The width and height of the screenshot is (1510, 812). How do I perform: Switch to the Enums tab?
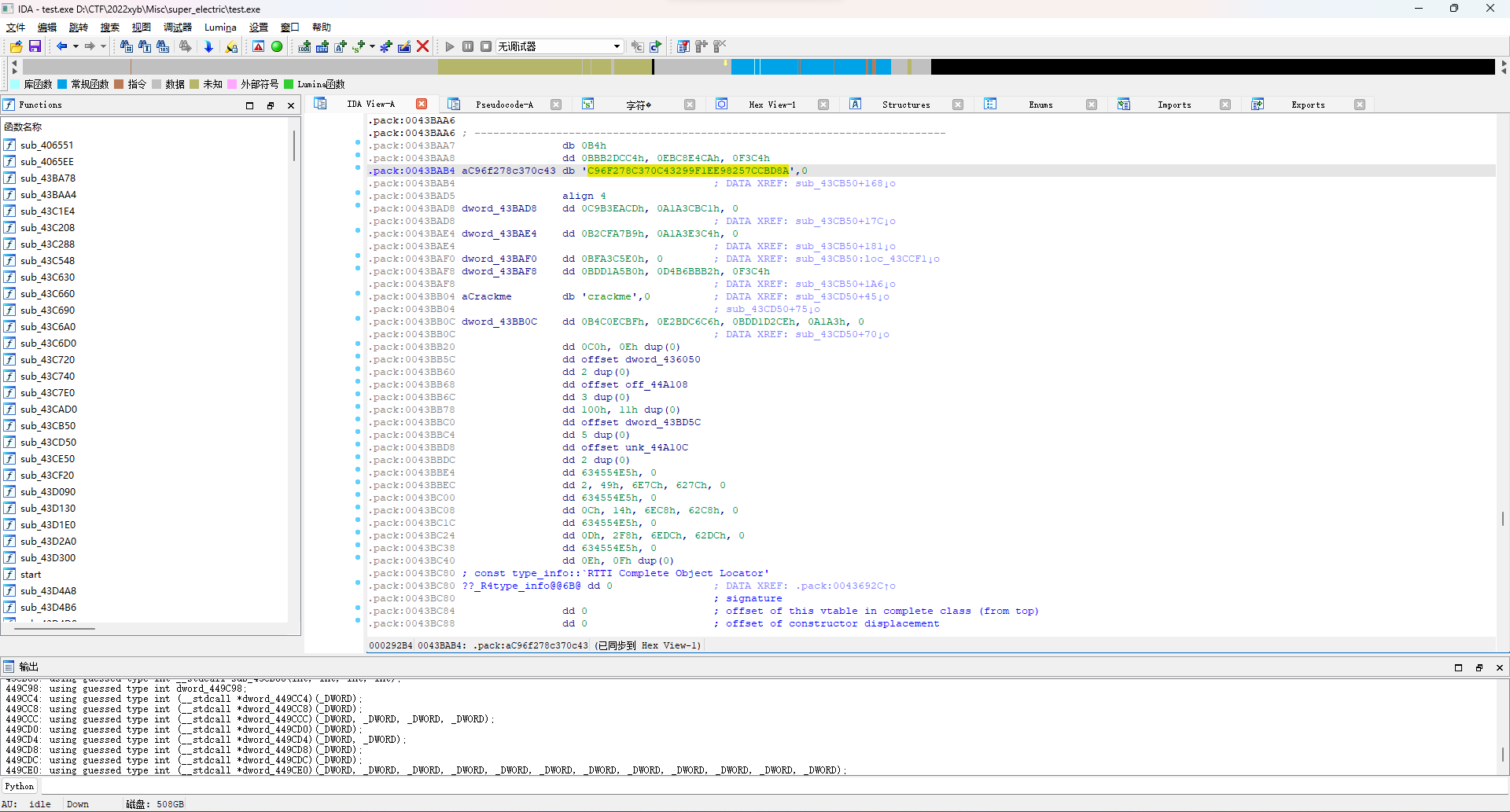(x=1040, y=105)
